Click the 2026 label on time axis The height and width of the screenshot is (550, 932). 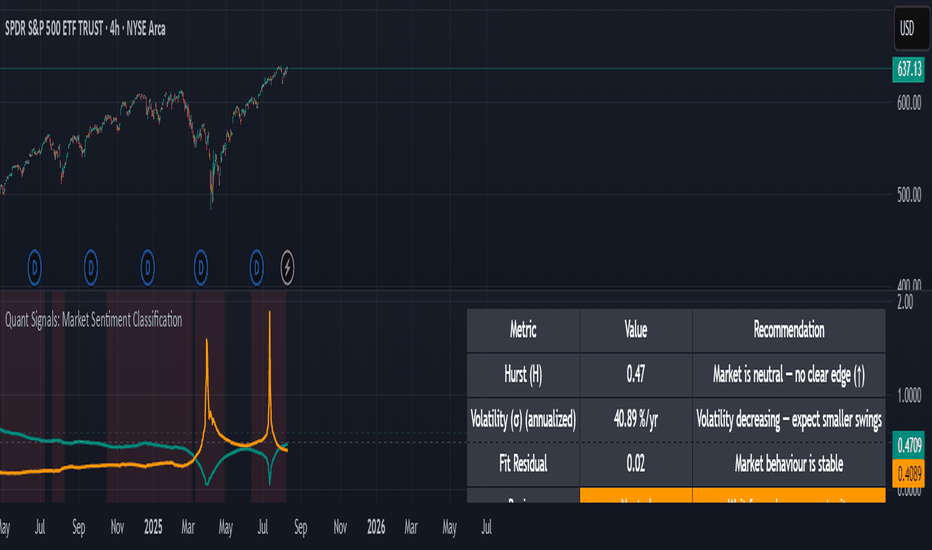tap(376, 527)
